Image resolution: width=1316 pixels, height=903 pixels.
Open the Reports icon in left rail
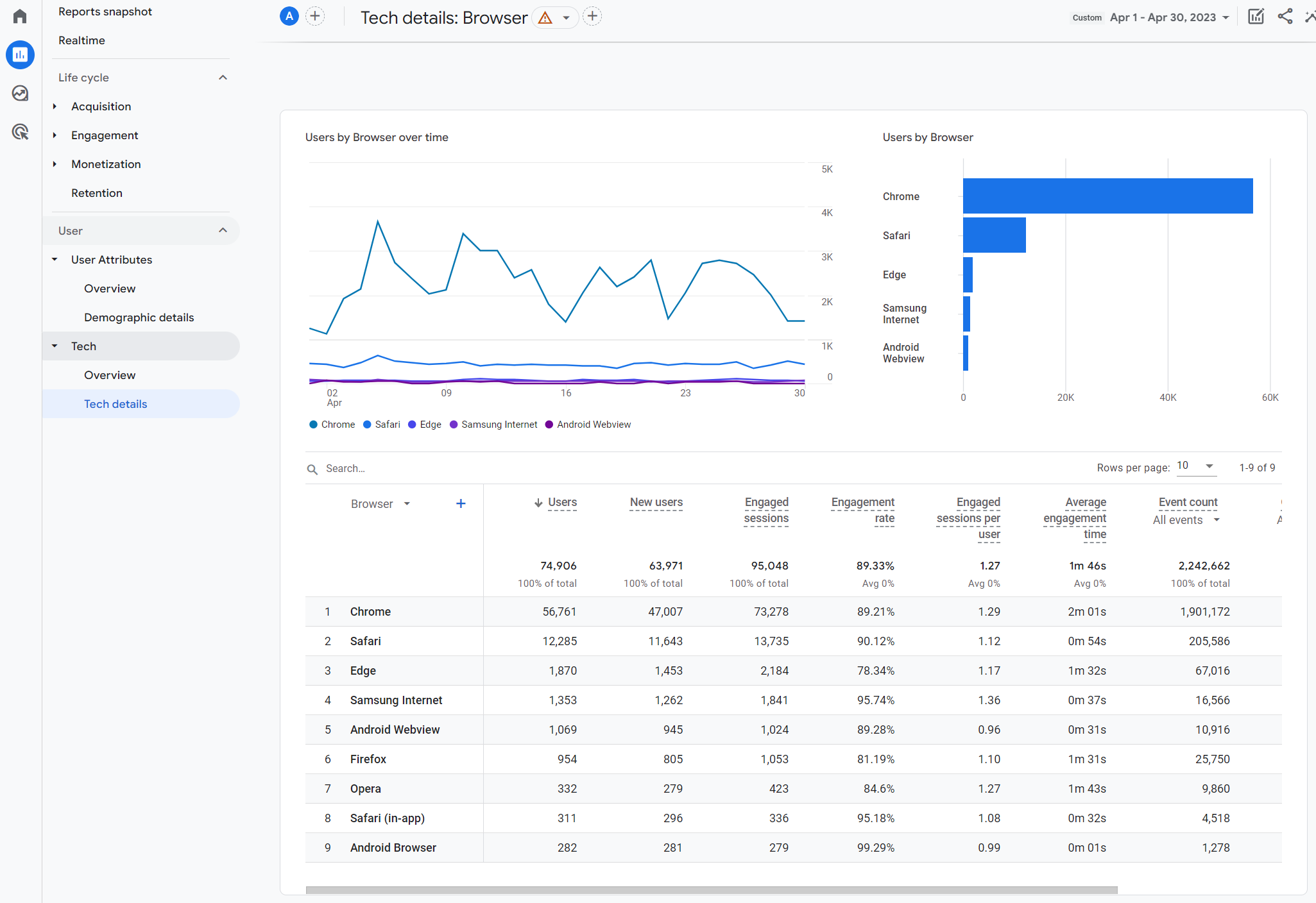20,55
